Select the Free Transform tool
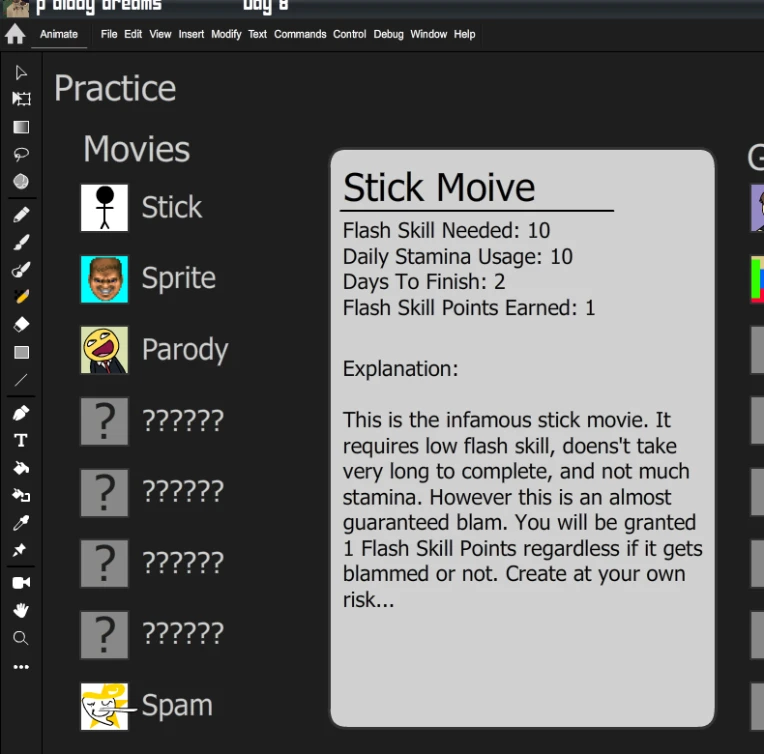This screenshot has height=754, width=764. coord(21,99)
